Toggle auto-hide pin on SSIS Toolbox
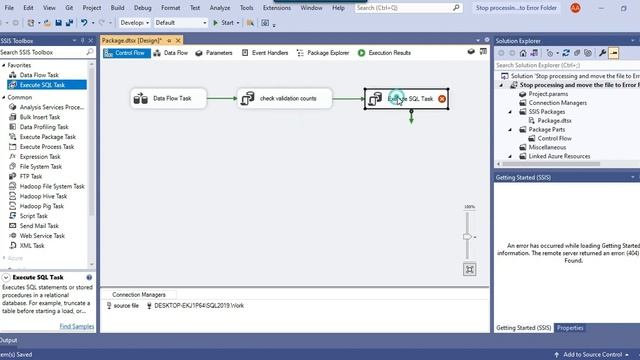 point(82,40)
